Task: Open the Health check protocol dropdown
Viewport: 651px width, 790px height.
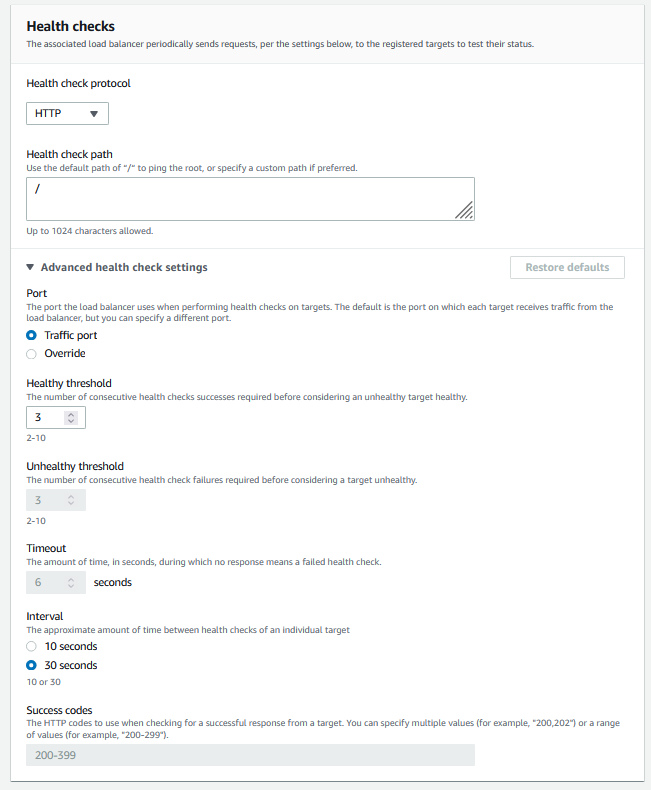Action: point(67,114)
